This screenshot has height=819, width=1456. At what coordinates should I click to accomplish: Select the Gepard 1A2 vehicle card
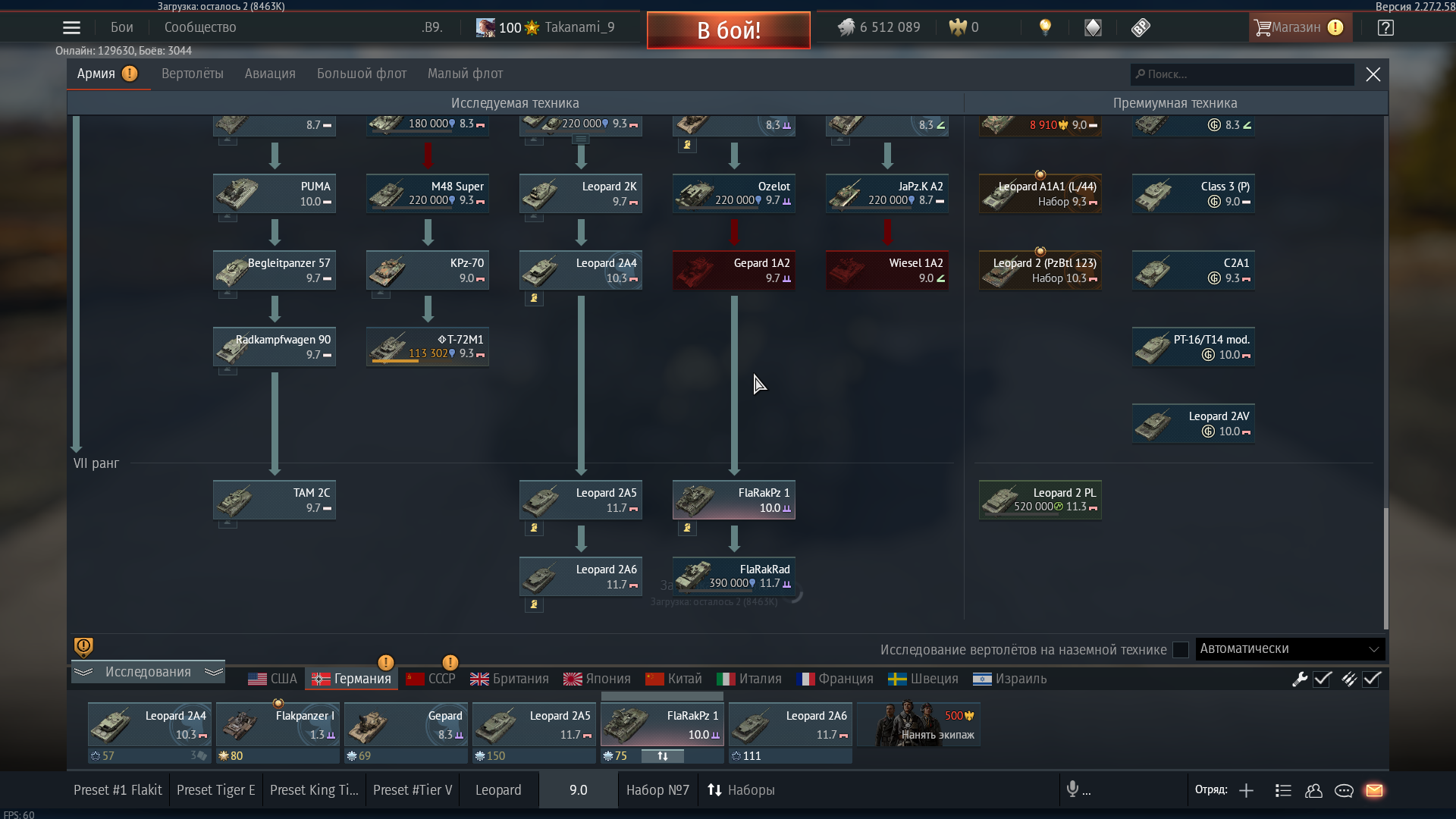(x=734, y=271)
